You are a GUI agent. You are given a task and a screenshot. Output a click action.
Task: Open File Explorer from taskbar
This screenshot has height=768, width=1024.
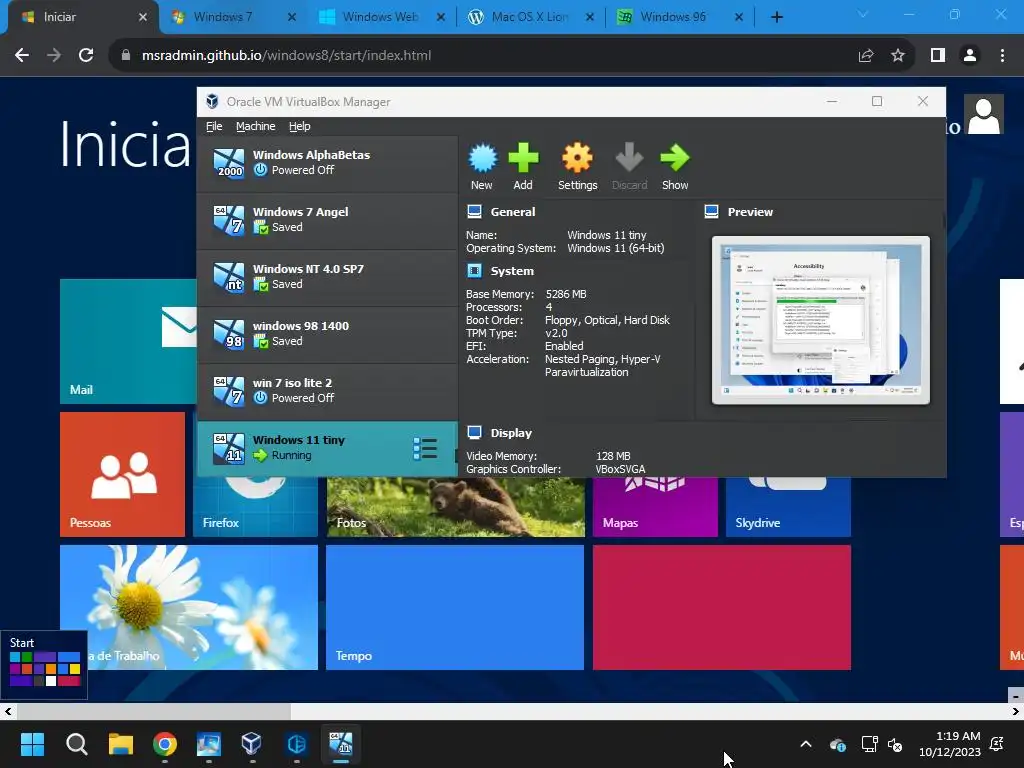coord(121,744)
